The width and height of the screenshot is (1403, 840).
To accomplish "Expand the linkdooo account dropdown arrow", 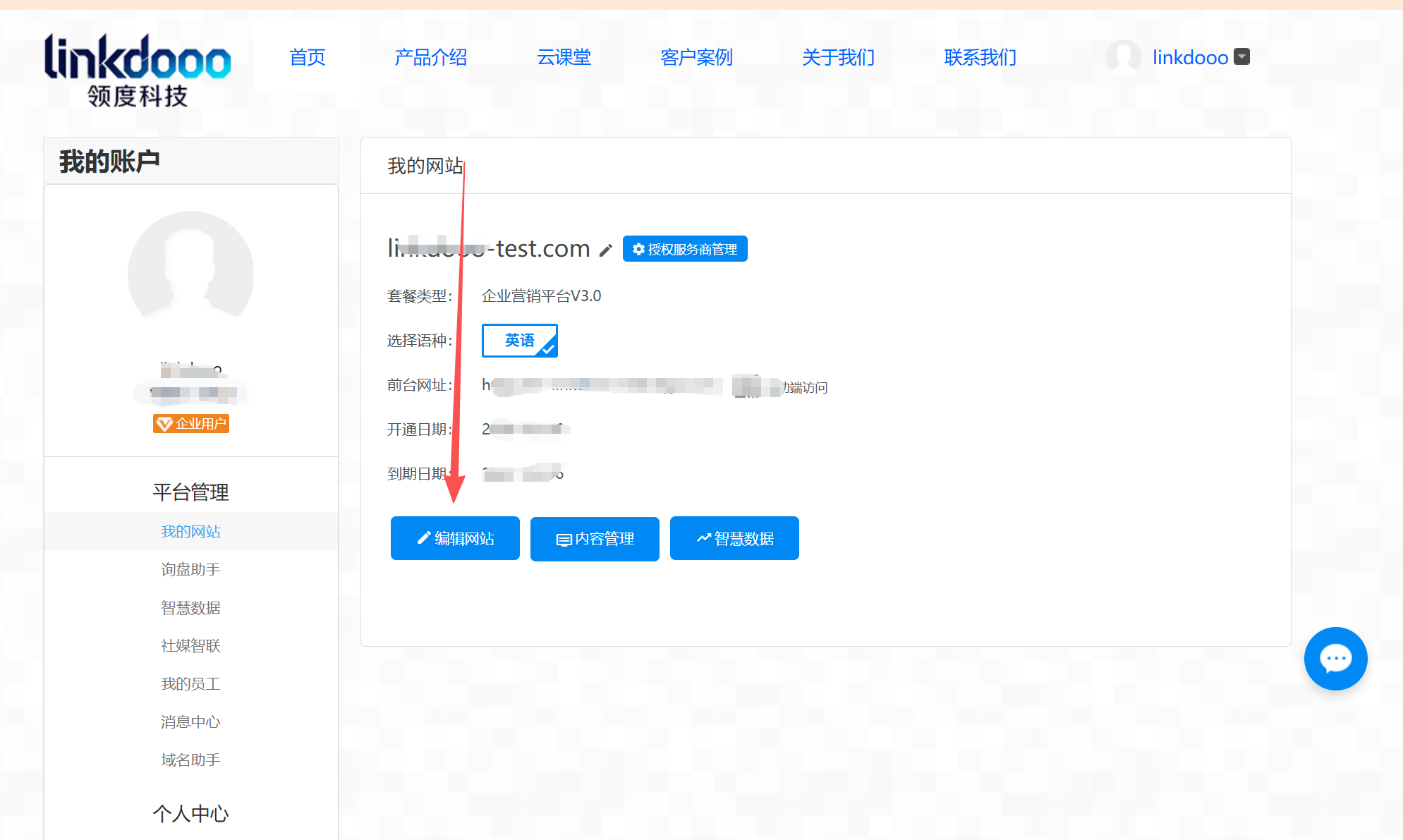I will pos(1242,56).
